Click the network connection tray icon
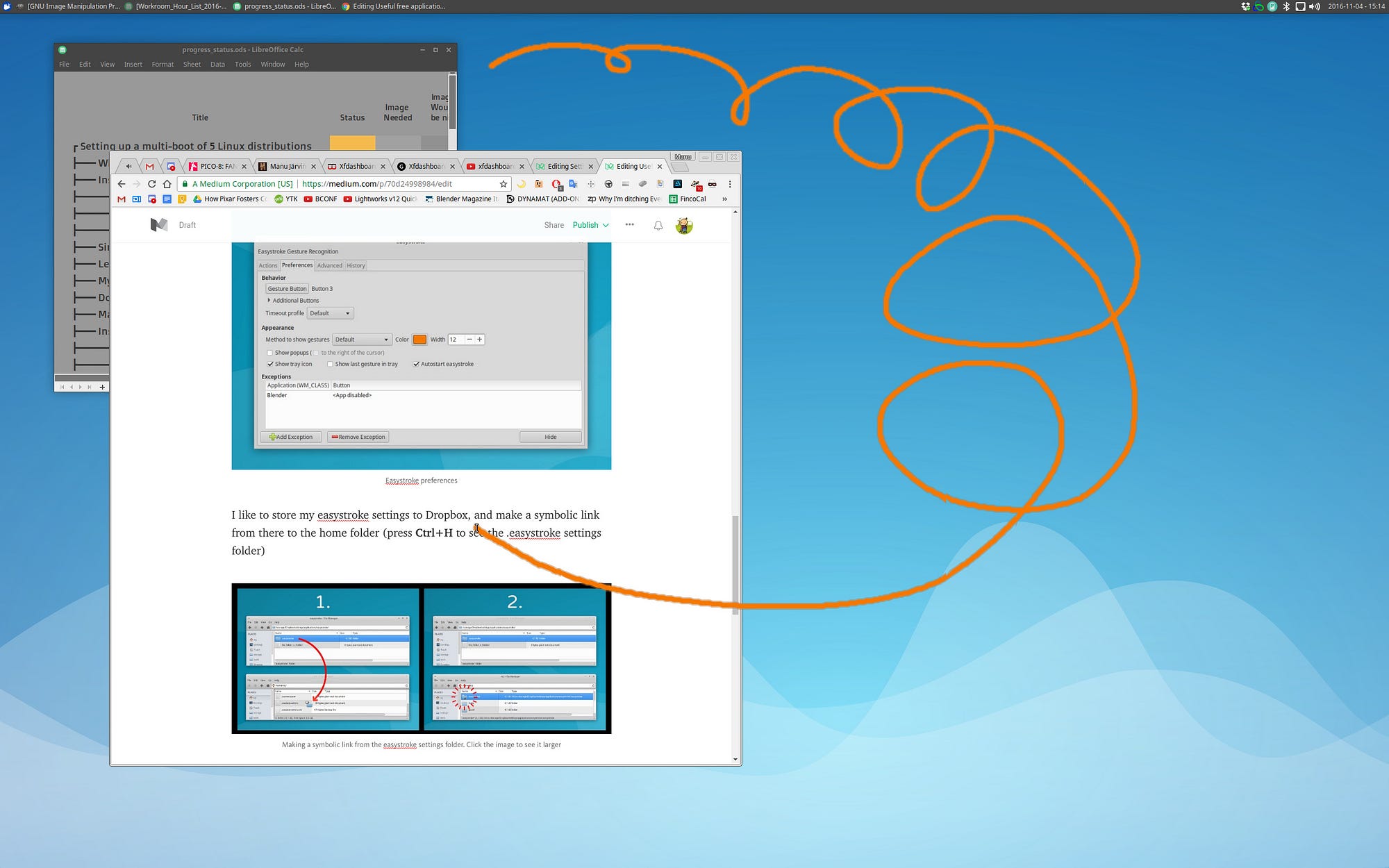This screenshot has width=1389, height=868. point(1300,6)
